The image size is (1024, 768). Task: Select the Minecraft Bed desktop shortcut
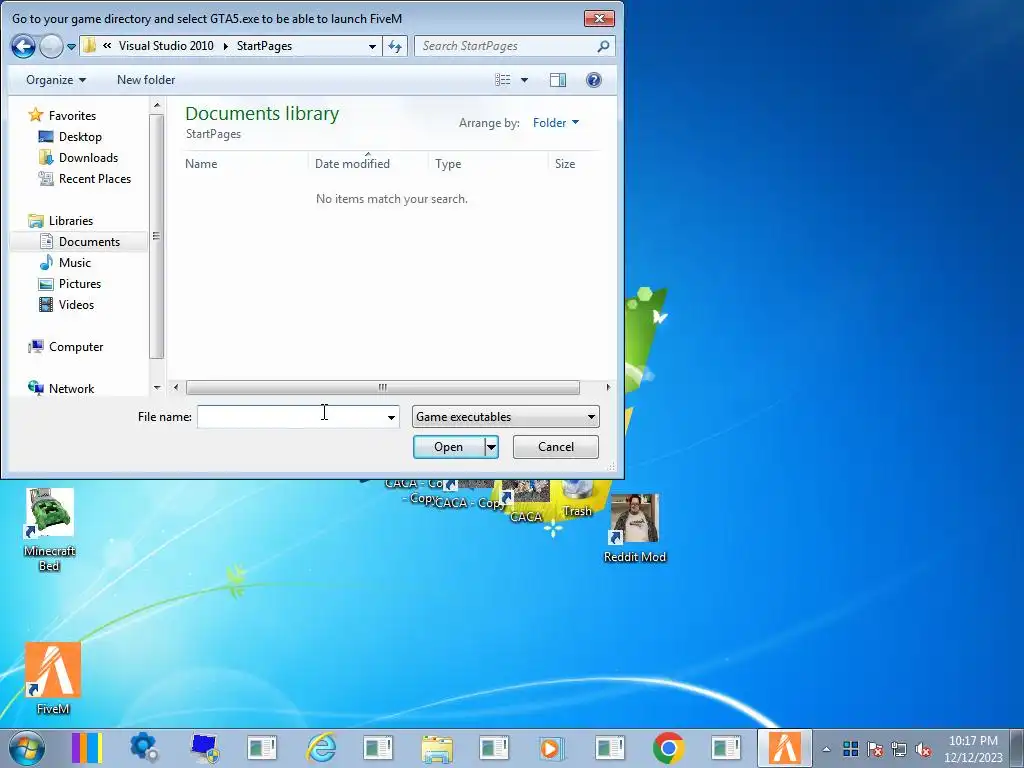[50, 530]
